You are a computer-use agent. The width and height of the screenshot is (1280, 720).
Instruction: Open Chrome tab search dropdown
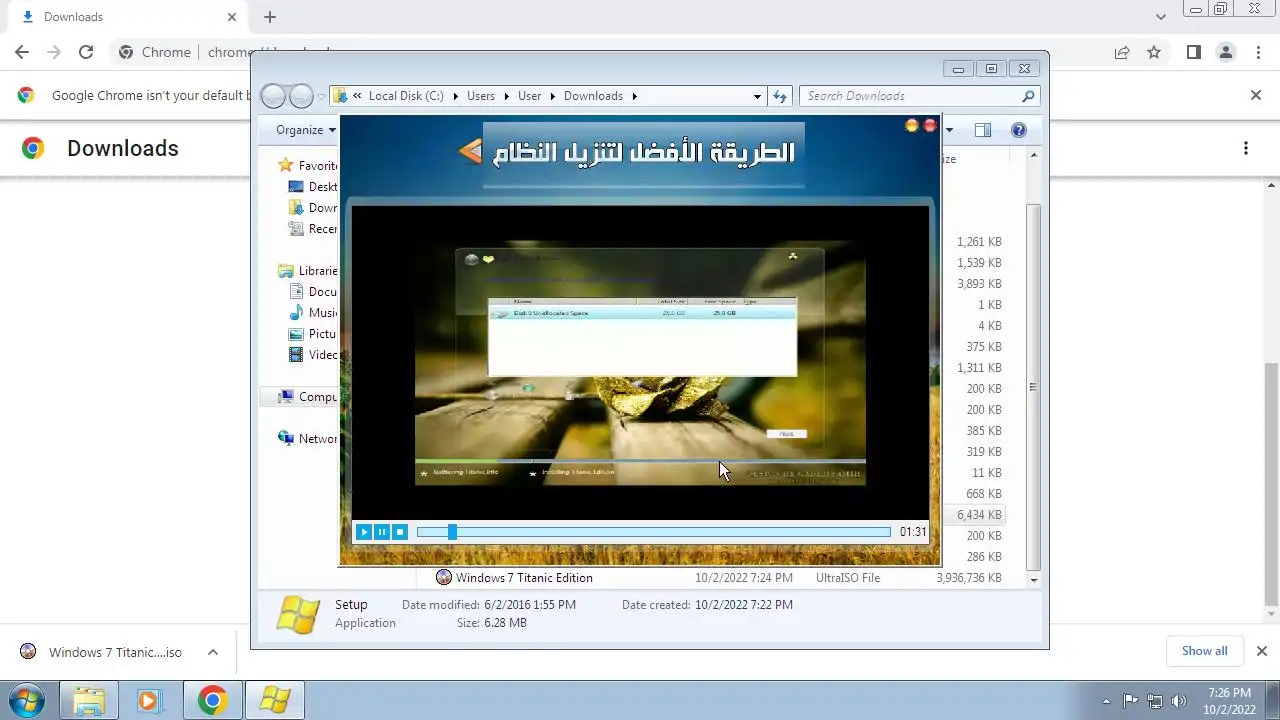coord(1160,17)
